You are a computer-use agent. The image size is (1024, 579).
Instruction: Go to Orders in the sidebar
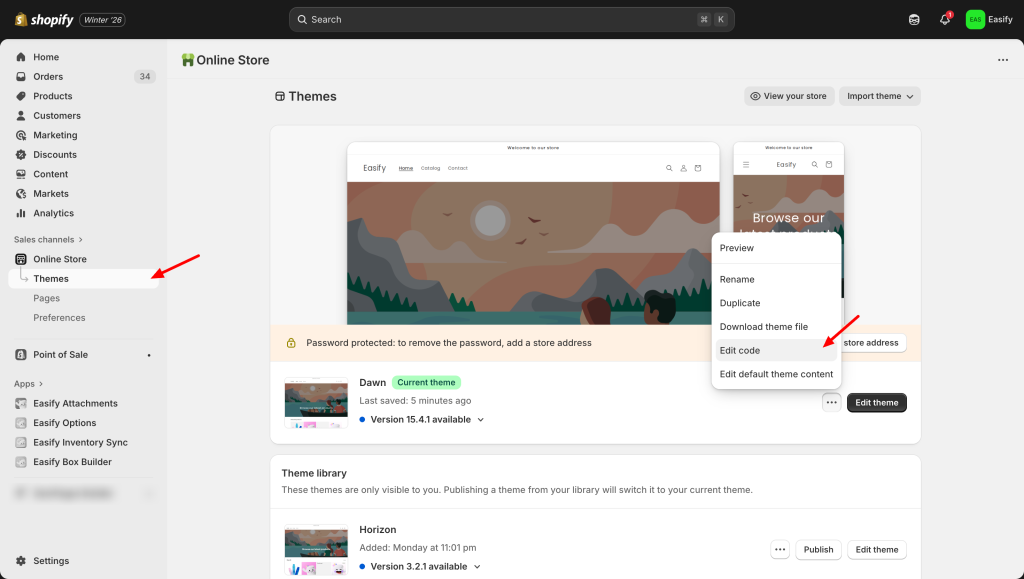point(48,77)
